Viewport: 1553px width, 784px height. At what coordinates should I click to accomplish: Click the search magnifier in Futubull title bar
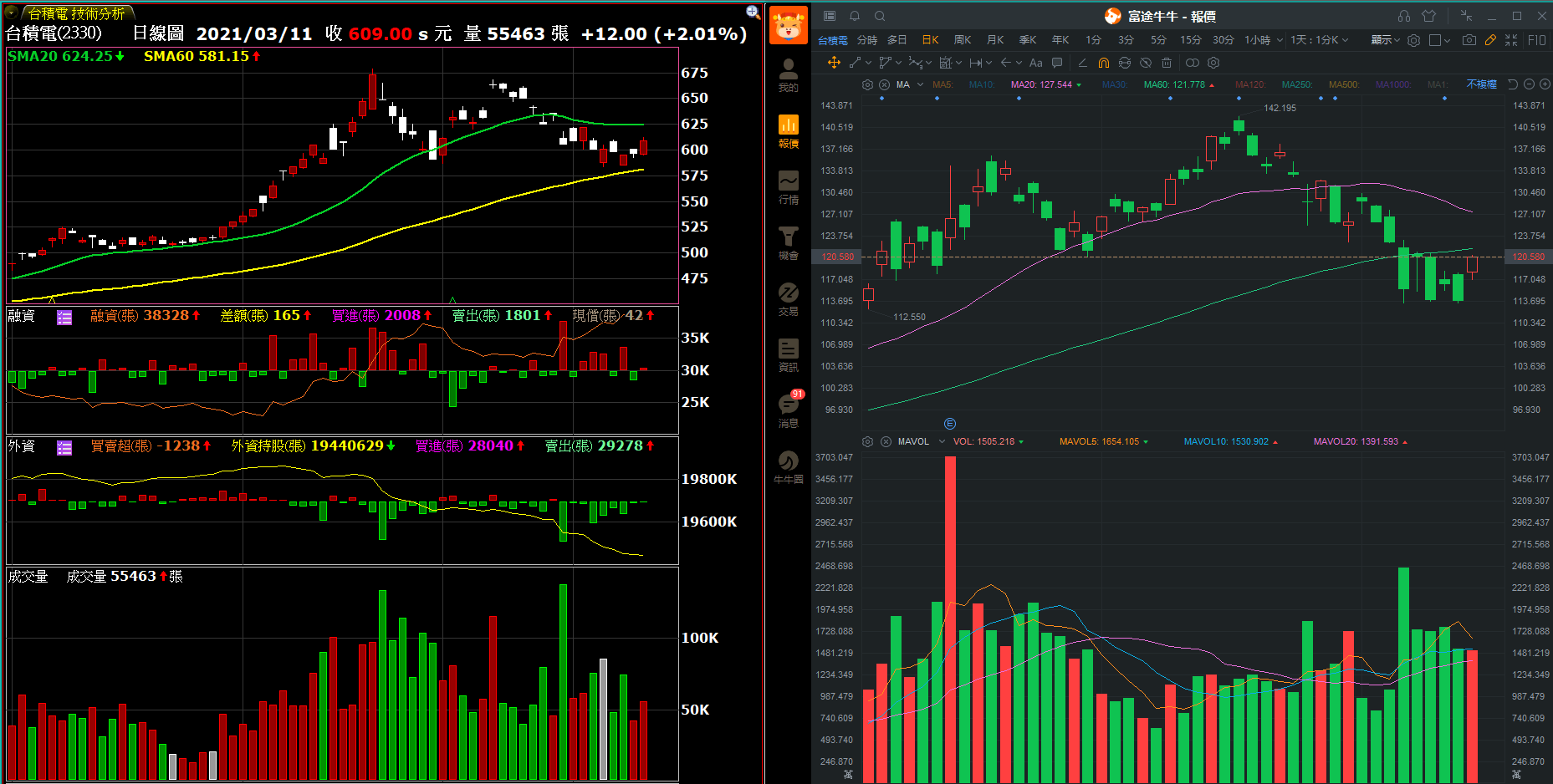[880, 16]
